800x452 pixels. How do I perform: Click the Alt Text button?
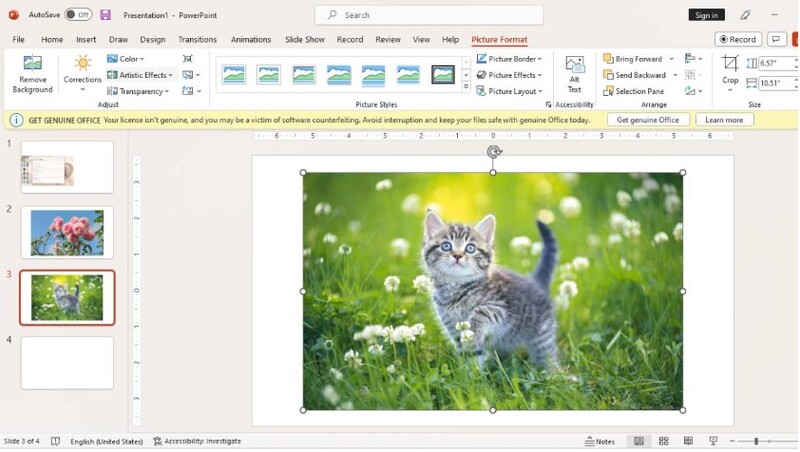tap(574, 74)
